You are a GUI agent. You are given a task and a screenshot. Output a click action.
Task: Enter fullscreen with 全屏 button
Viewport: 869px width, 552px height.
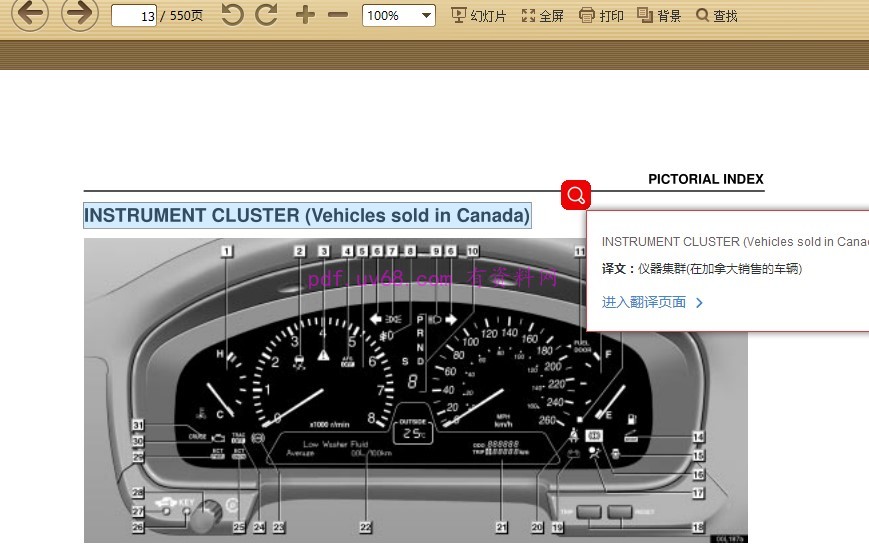543,16
